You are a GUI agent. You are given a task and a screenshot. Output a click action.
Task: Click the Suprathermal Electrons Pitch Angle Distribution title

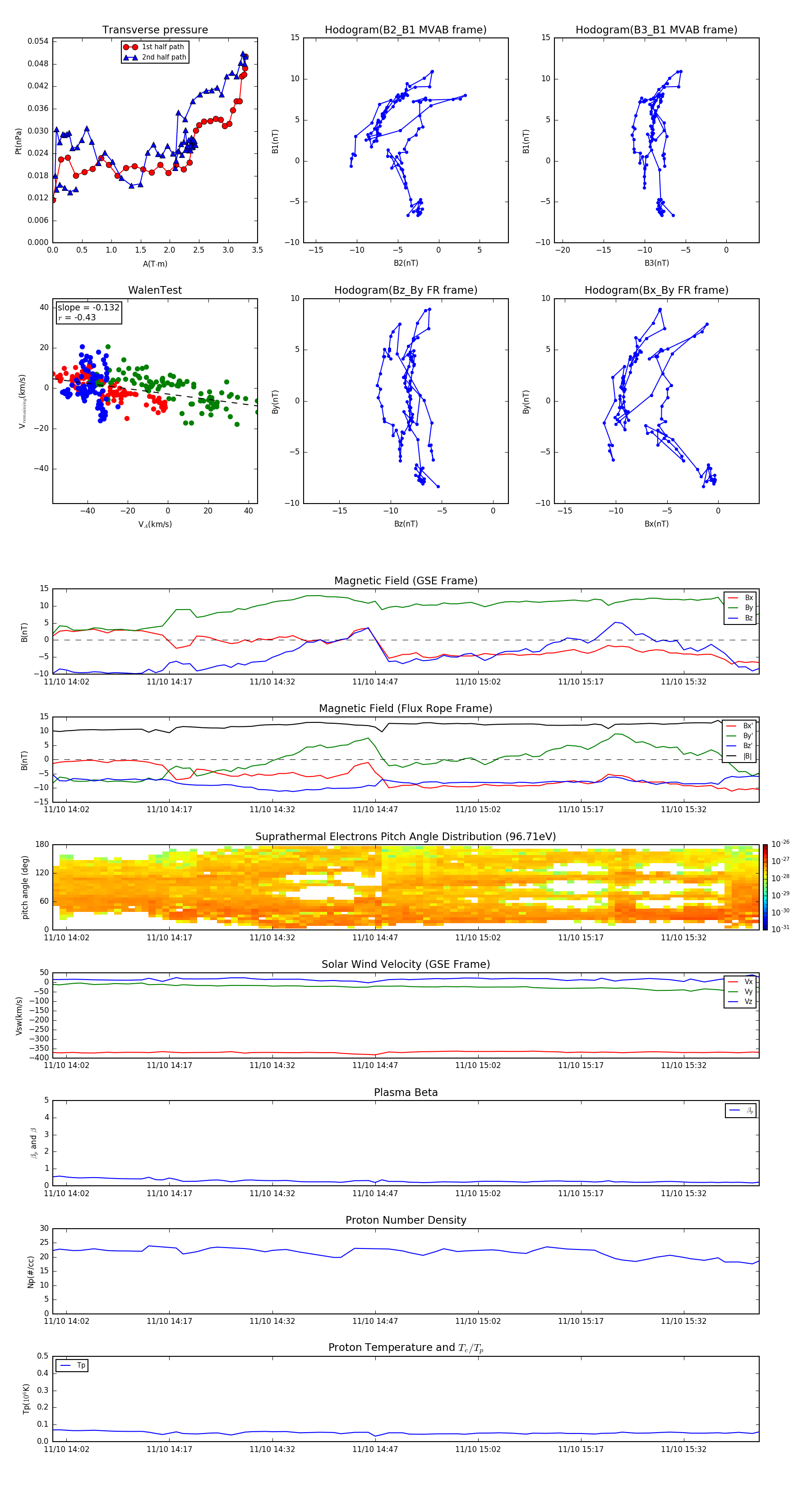coord(406,837)
